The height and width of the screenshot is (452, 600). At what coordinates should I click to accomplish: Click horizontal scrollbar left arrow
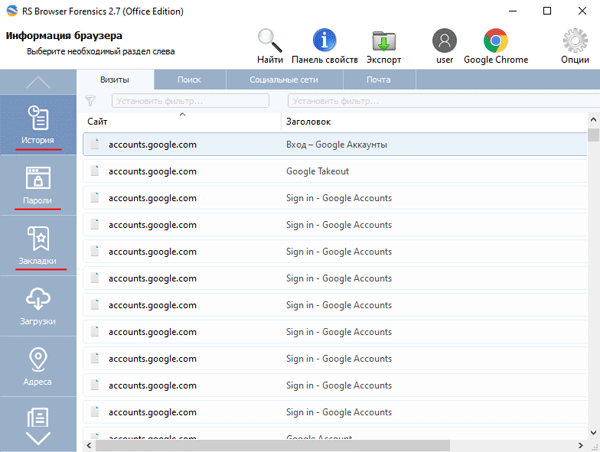tap(89, 445)
